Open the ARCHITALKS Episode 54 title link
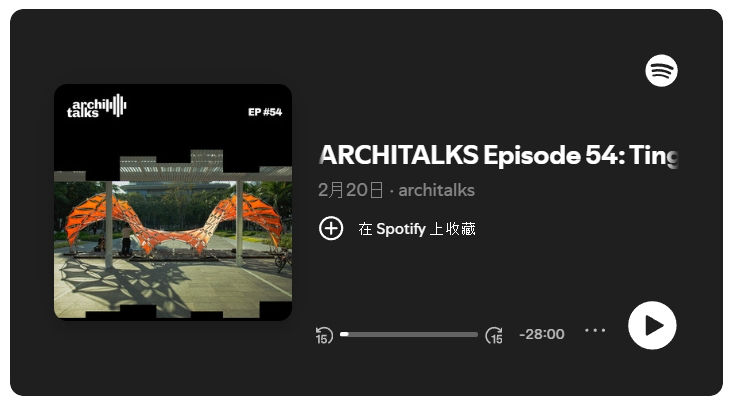The height and width of the screenshot is (407, 733). (498, 155)
